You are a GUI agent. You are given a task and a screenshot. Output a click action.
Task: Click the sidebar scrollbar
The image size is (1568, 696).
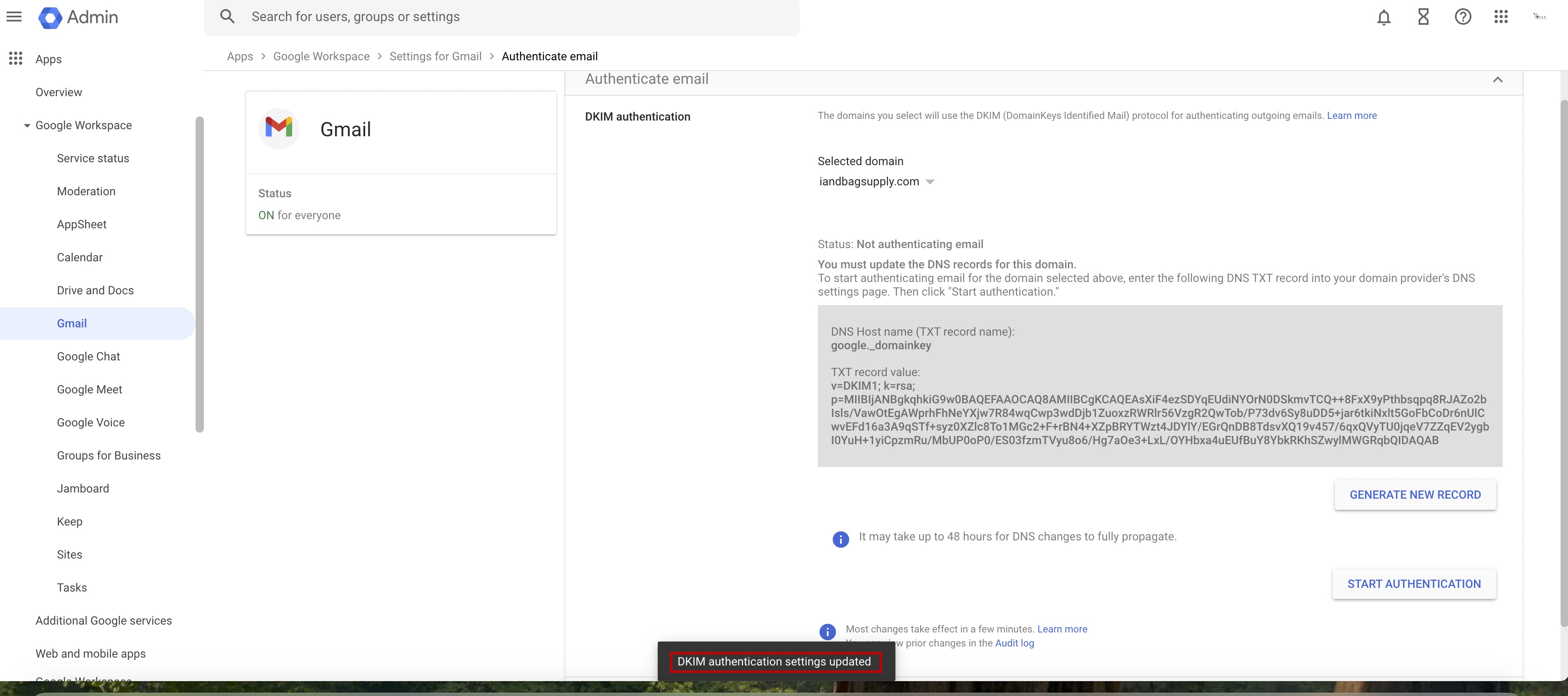[x=199, y=274]
